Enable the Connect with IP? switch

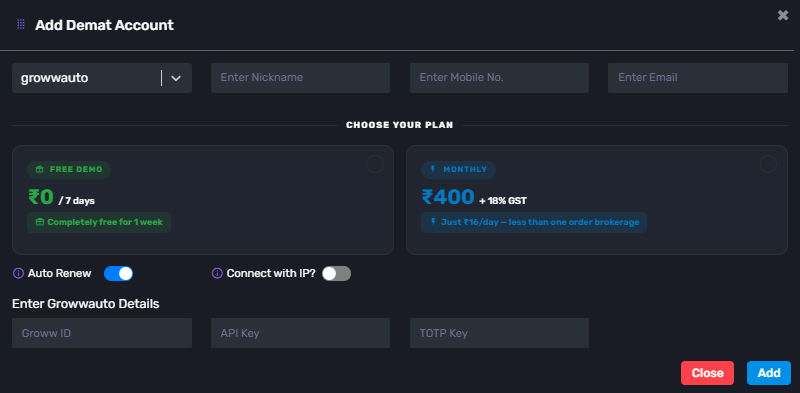336,274
